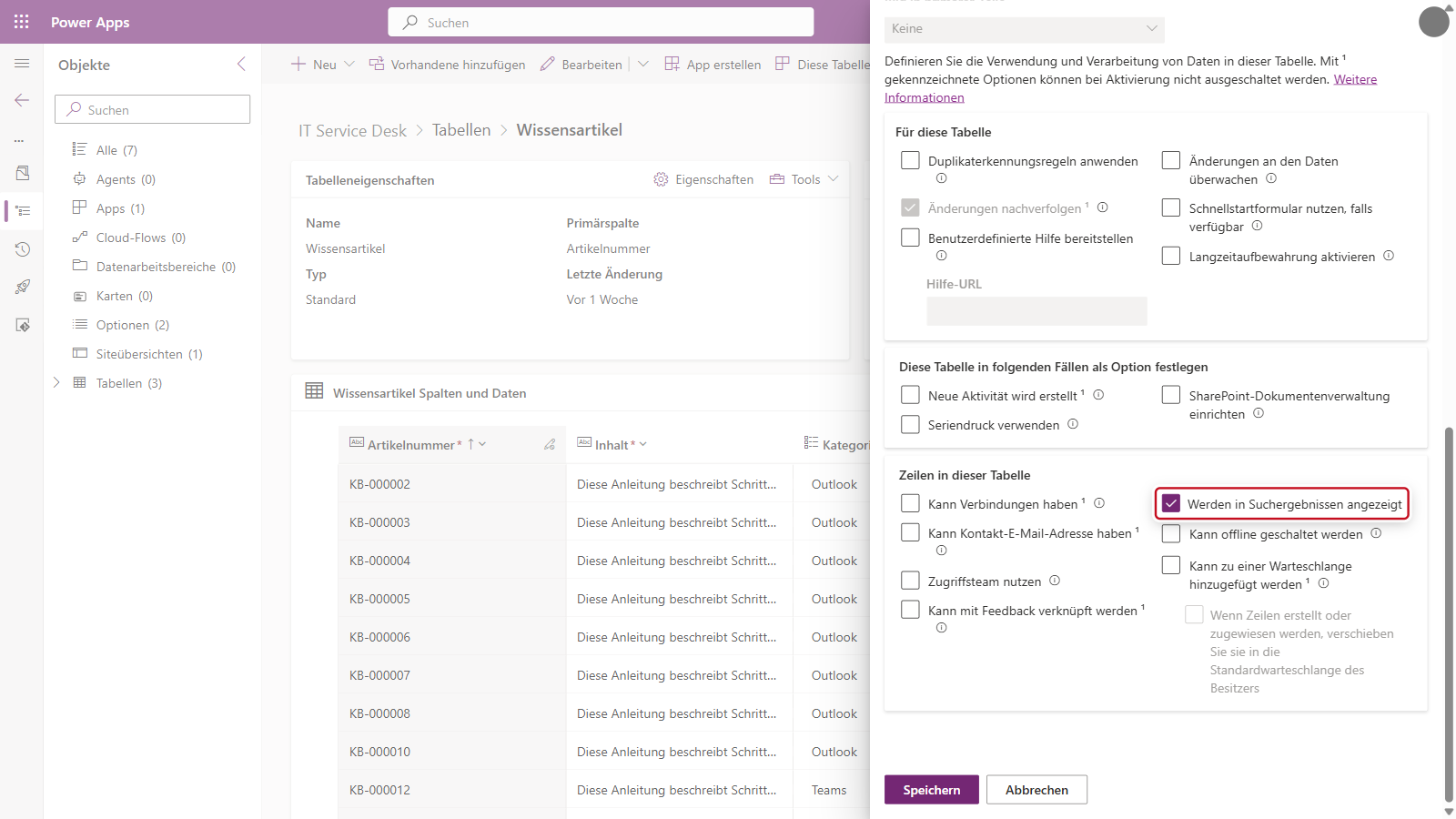Click the Abbrechen button
This screenshot has height=819, width=1456.
point(1037,790)
